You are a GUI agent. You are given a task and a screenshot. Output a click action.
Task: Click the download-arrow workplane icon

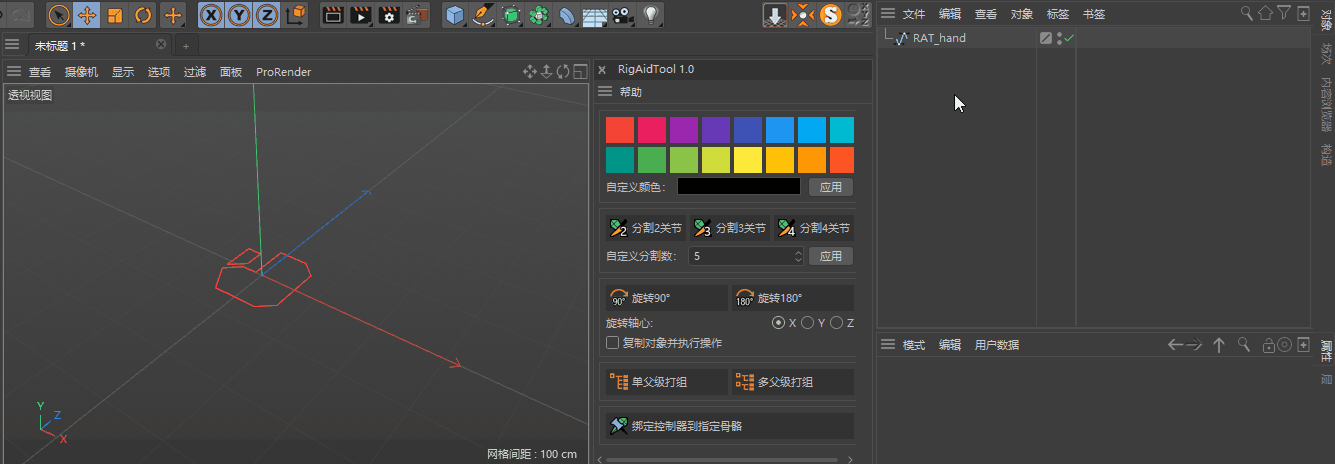(x=775, y=15)
